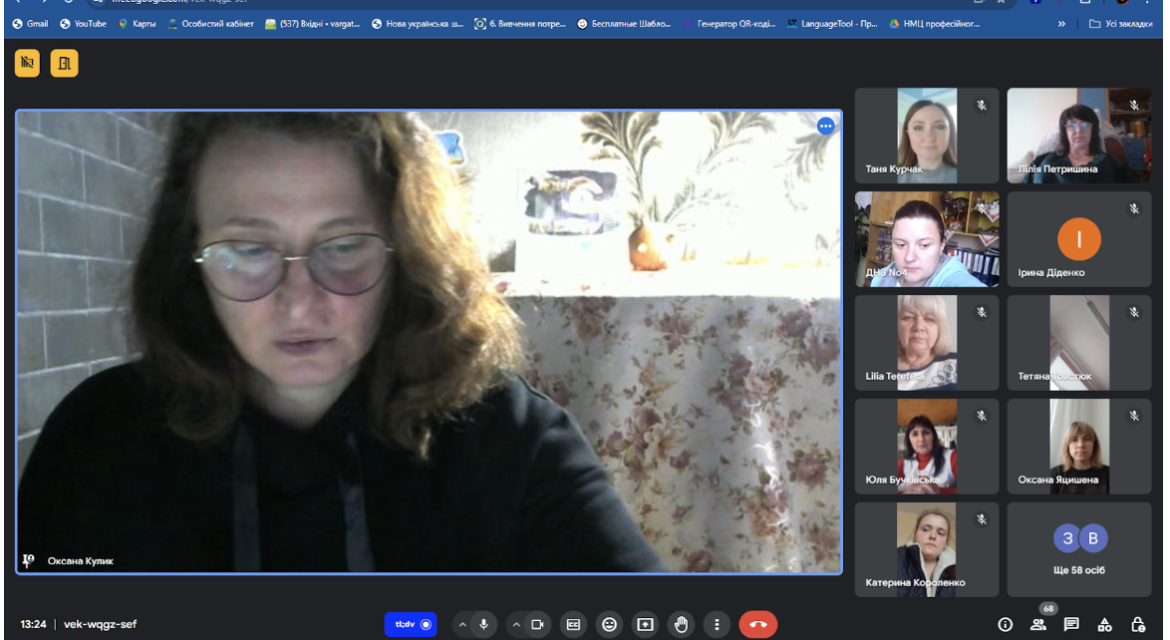
Task: Expand the hidden bookmarks overflow chevron
Action: (x=1061, y=24)
